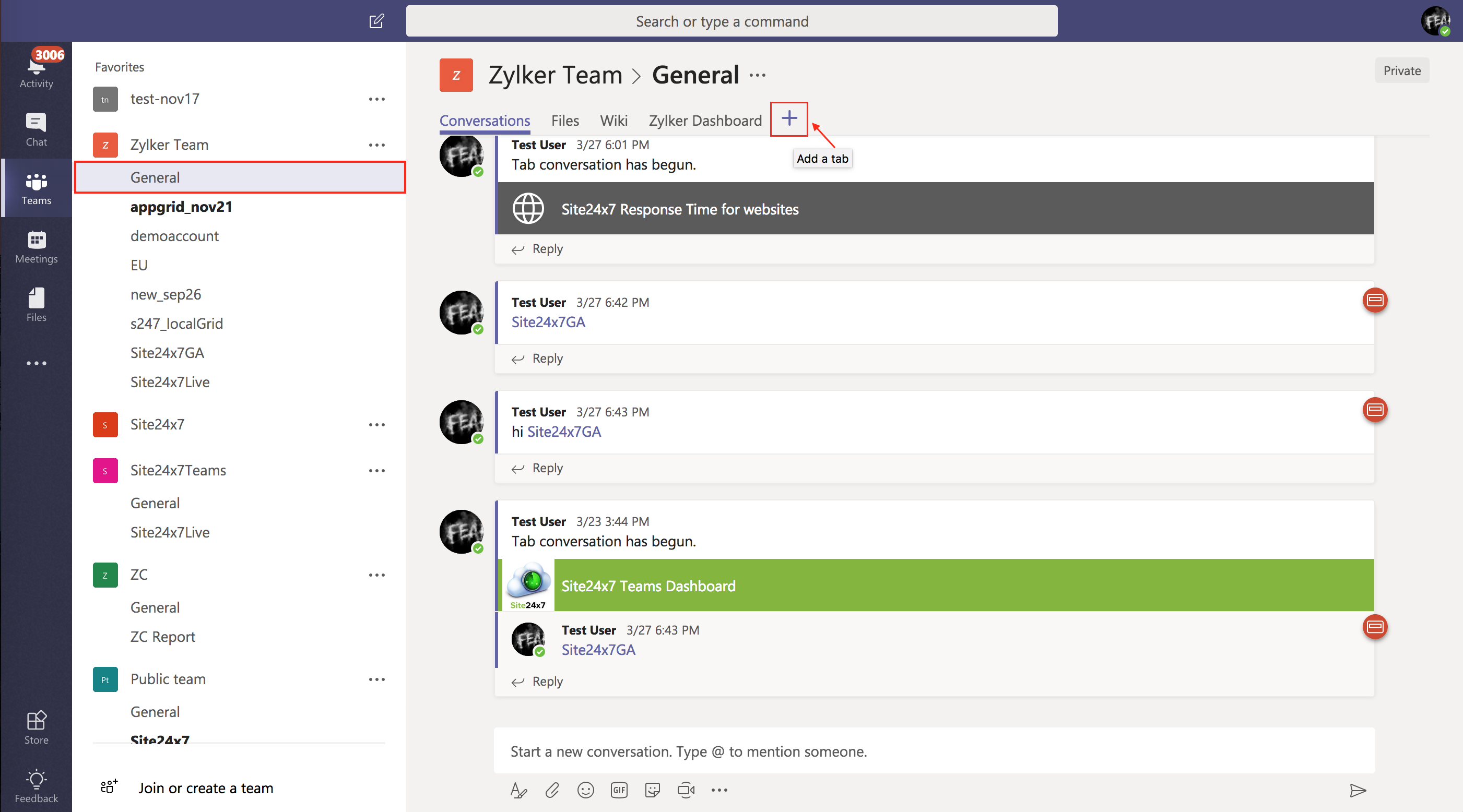
Task: Open the emoji picker in compose box
Action: pyautogui.click(x=585, y=790)
